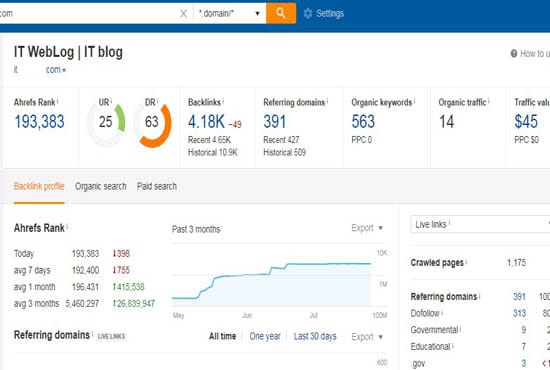This screenshot has width=550, height=370.
Task: Select All time range
Action: click(222, 336)
